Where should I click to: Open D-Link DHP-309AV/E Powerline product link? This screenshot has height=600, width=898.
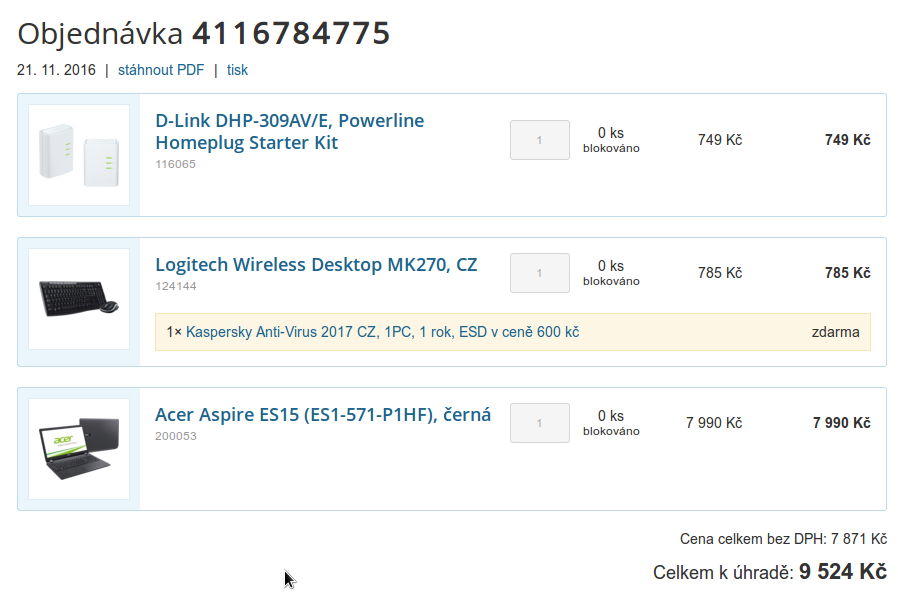289,131
